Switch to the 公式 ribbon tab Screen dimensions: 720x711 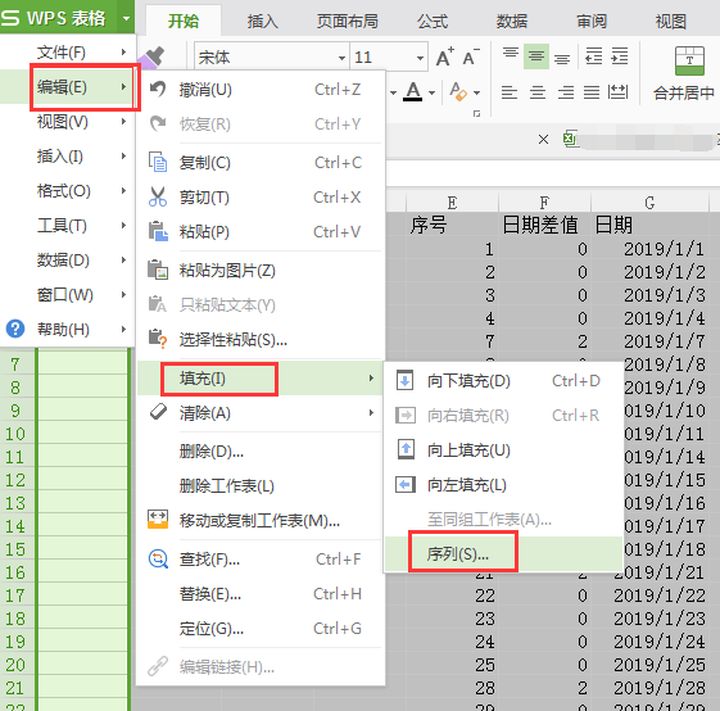tap(432, 21)
